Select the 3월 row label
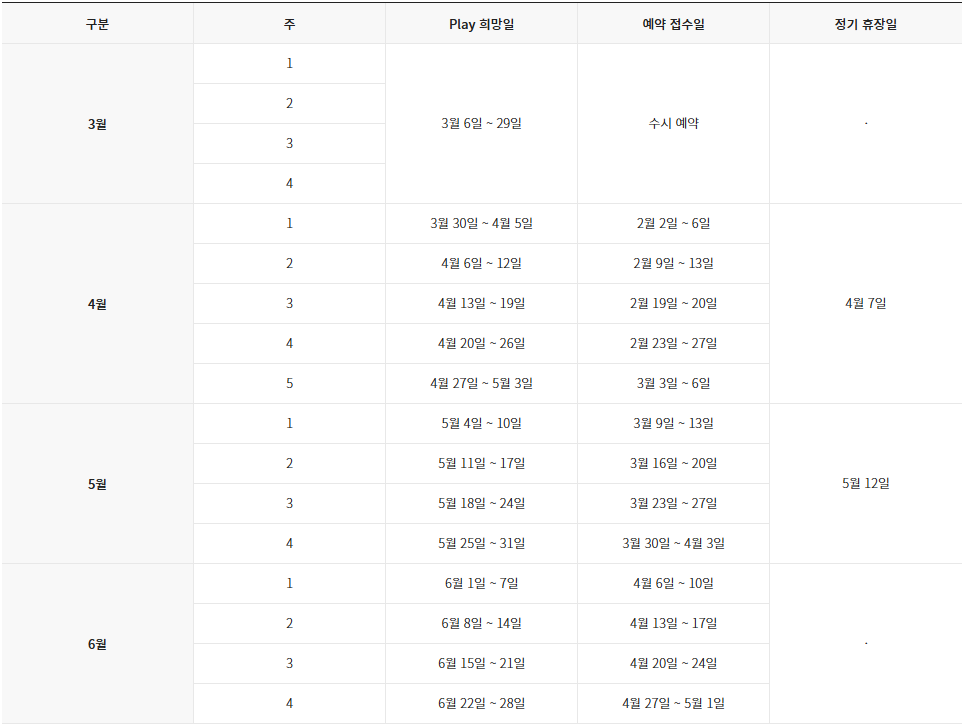This screenshot has height=726, width=963. (97, 124)
